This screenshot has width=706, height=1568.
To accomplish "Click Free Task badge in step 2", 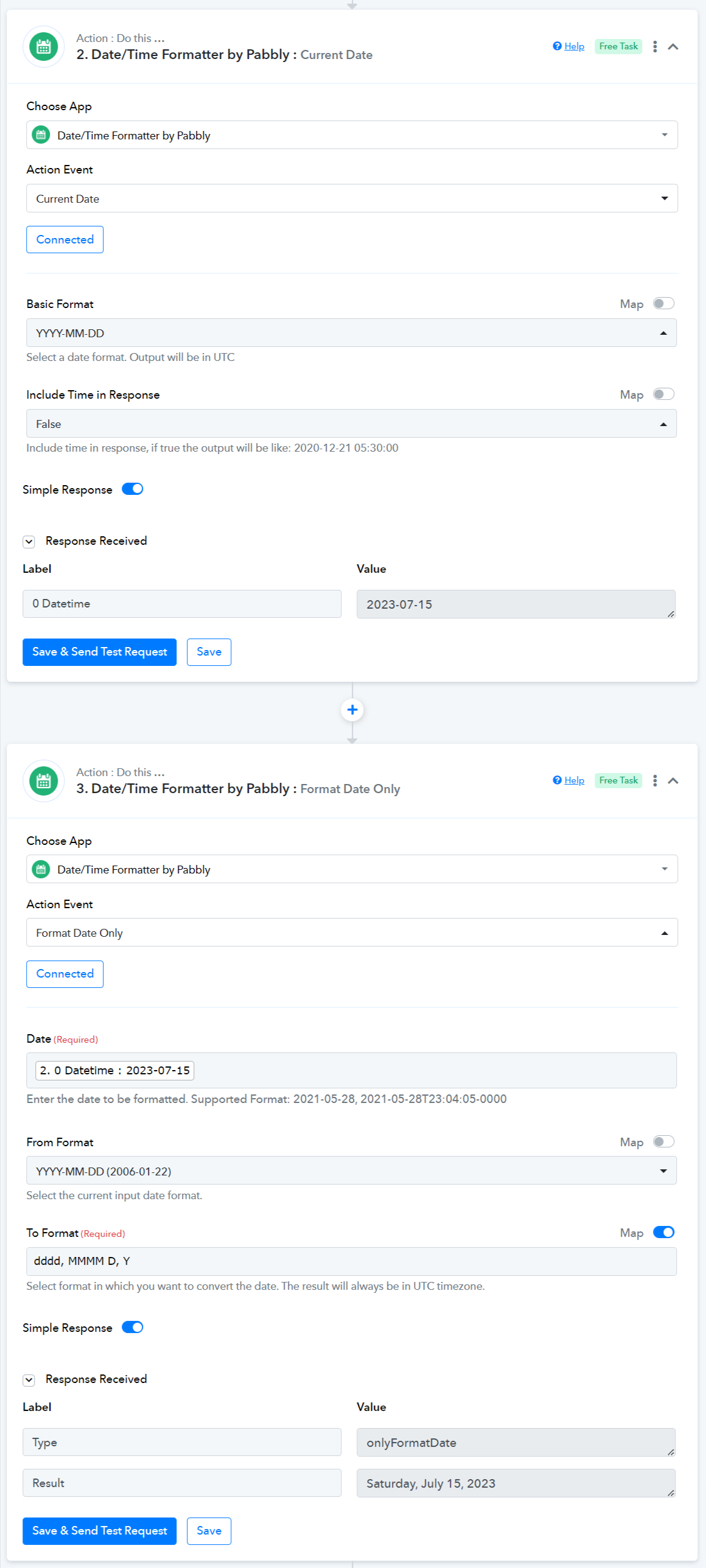I will point(618,46).
